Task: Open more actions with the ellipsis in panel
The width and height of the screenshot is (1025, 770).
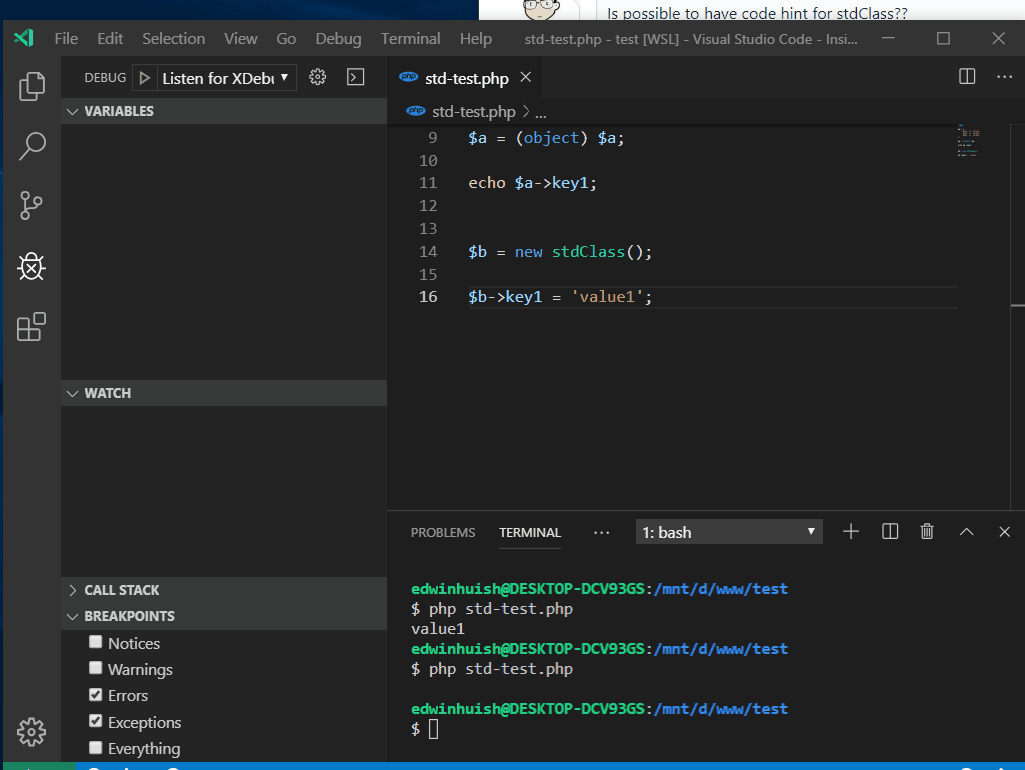Action: pos(601,532)
